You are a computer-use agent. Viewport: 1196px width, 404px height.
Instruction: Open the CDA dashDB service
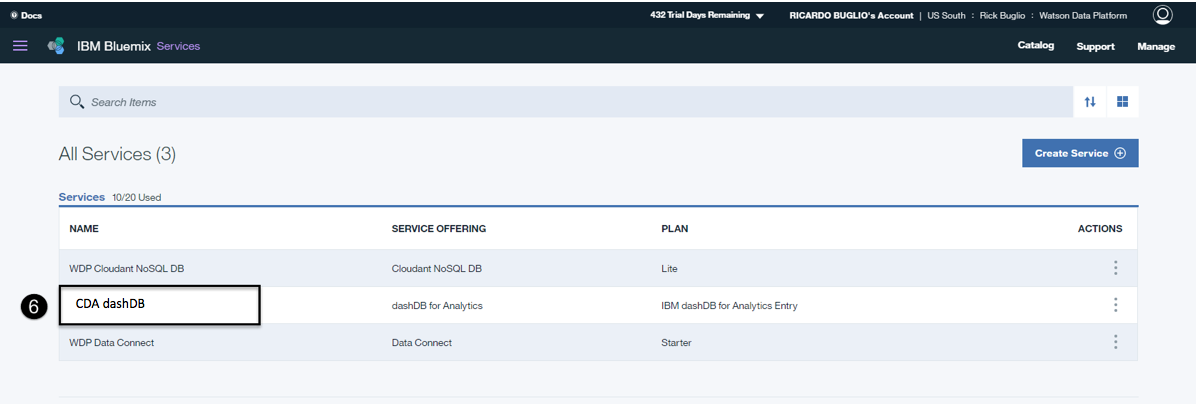point(110,303)
